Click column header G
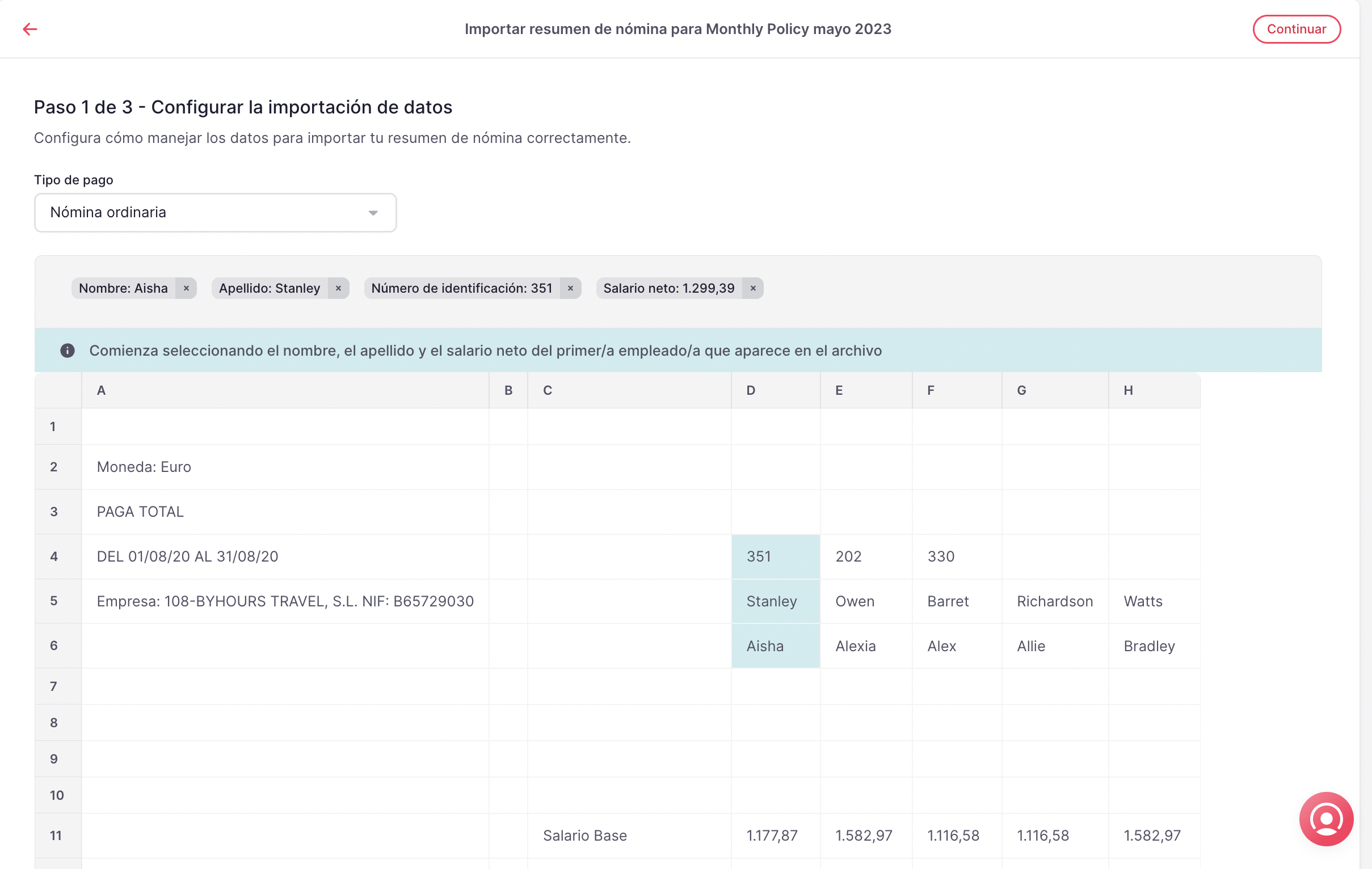1372x869 pixels. (x=1055, y=390)
